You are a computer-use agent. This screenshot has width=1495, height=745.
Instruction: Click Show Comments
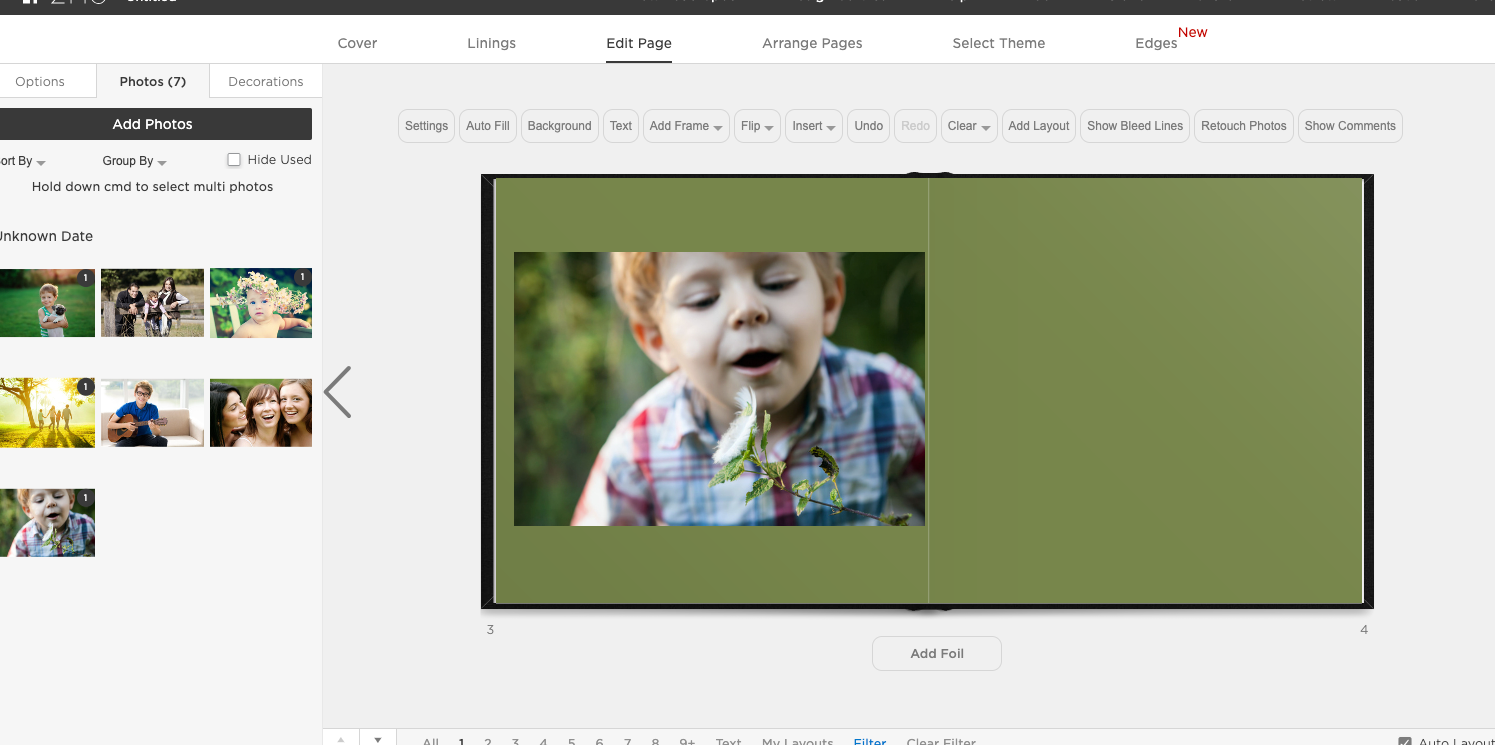click(1350, 126)
